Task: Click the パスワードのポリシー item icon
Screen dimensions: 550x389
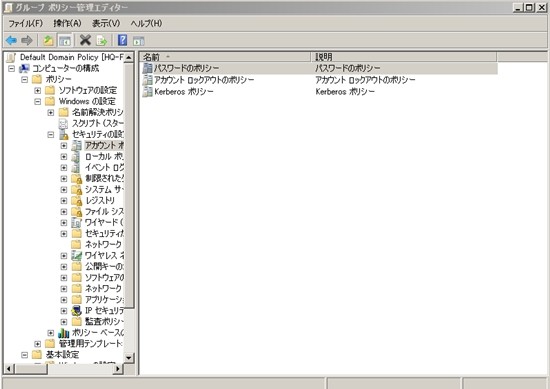Action: 148,68
